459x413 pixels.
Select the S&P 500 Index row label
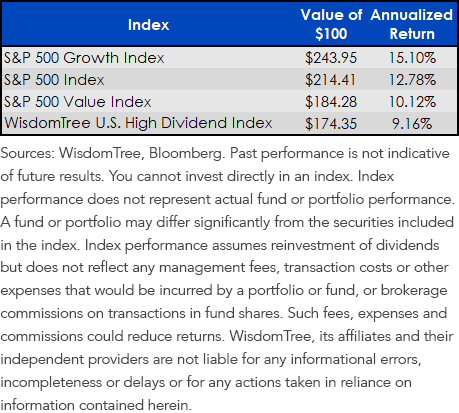coord(54,80)
